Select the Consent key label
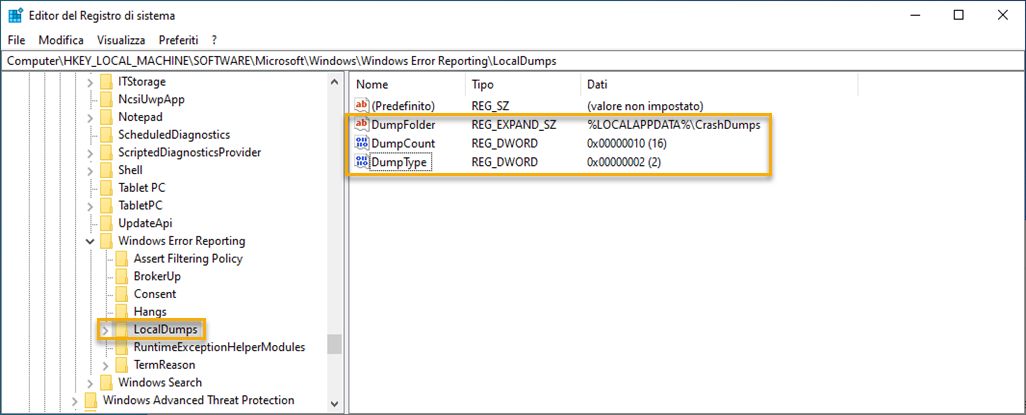Screen dimensions: 1026x415 click(155, 294)
